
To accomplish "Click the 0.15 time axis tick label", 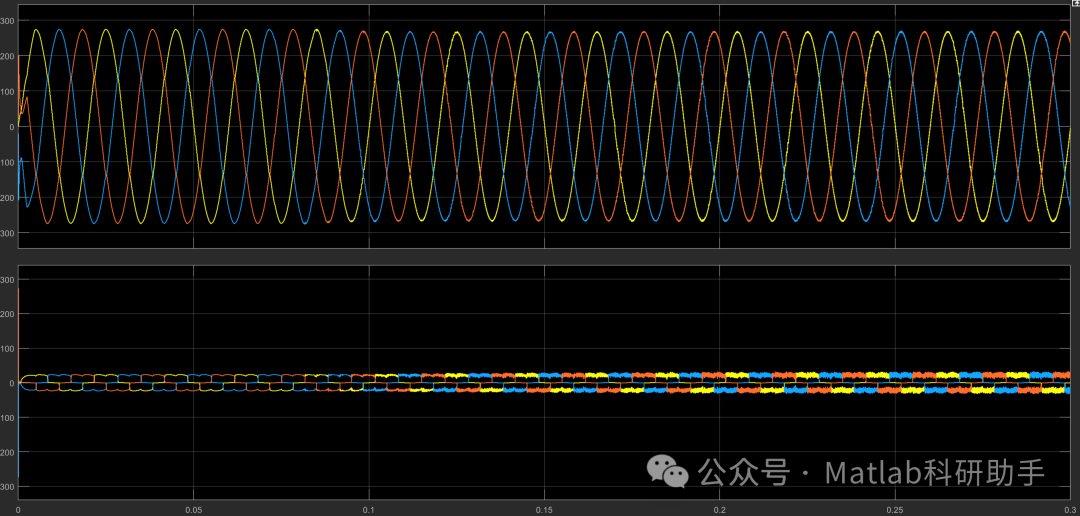I will (544, 510).
